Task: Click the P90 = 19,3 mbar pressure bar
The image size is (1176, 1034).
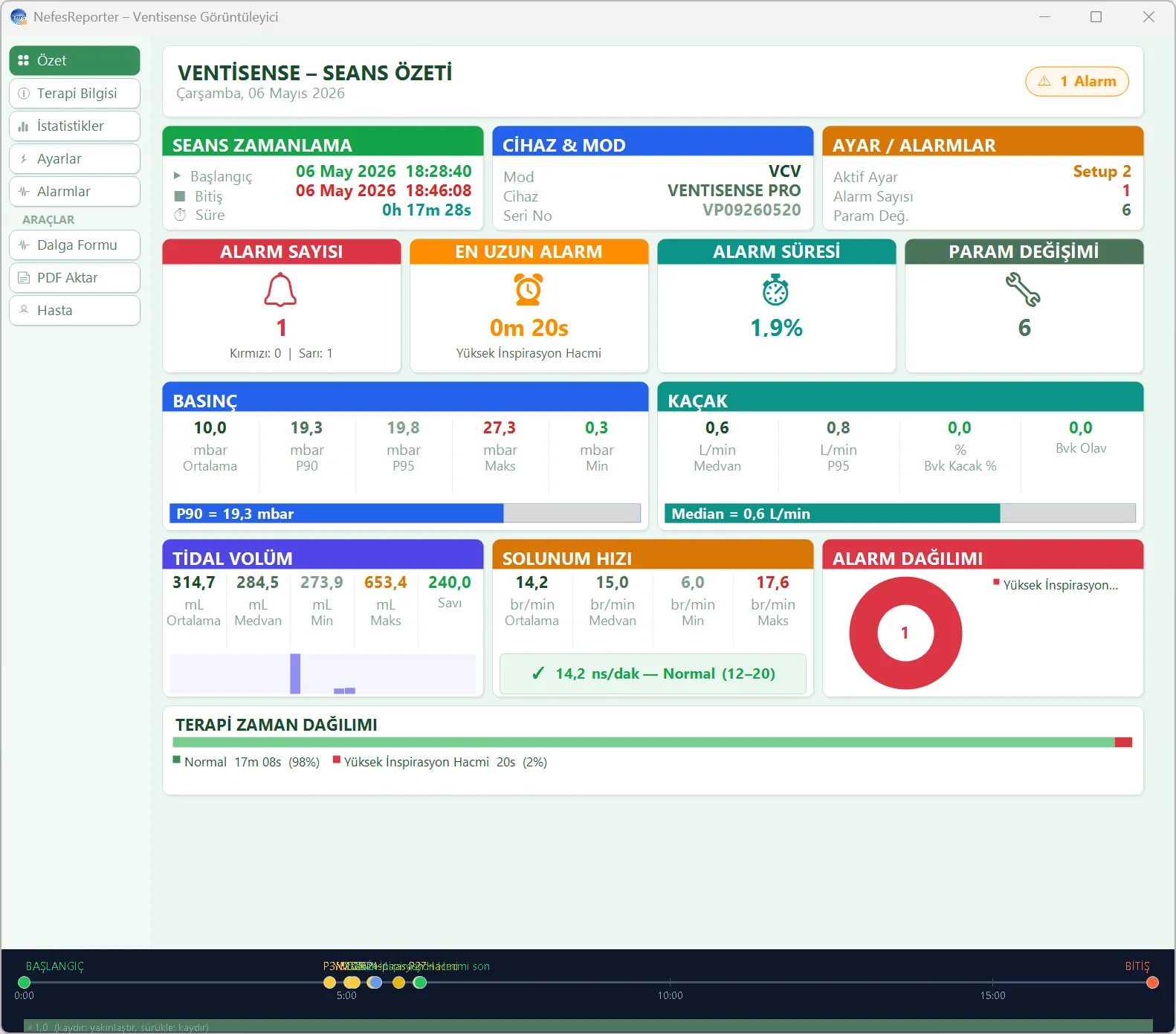Action: pyautogui.click(x=405, y=514)
